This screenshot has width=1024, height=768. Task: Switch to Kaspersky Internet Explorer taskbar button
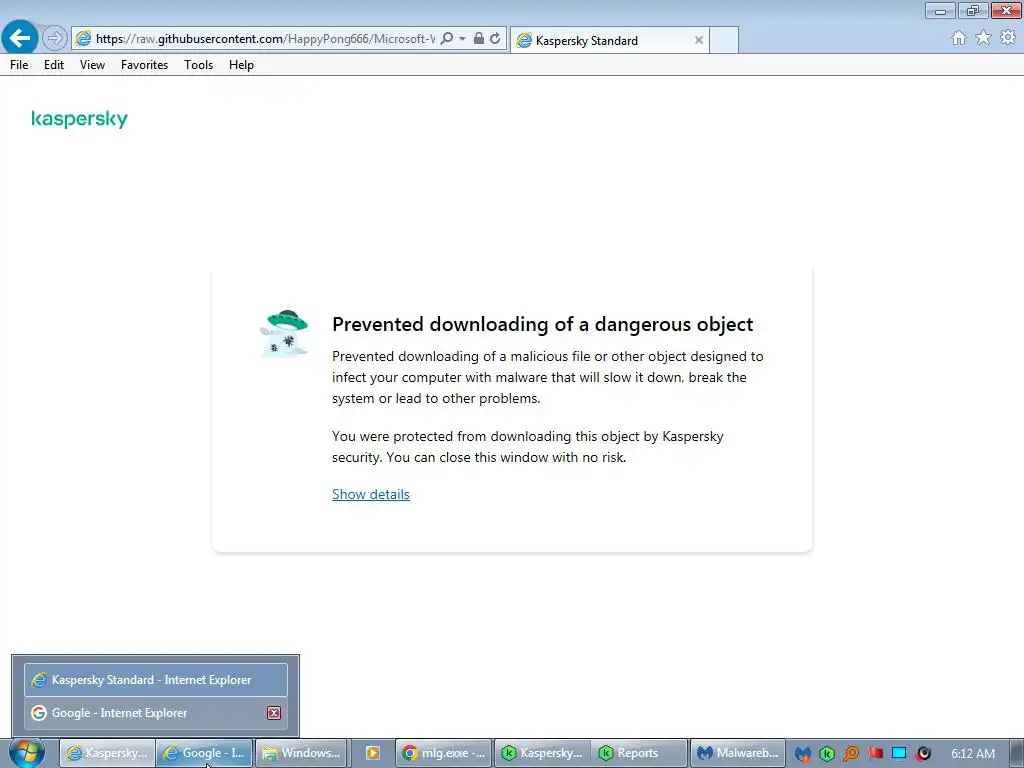pyautogui.click(x=107, y=753)
